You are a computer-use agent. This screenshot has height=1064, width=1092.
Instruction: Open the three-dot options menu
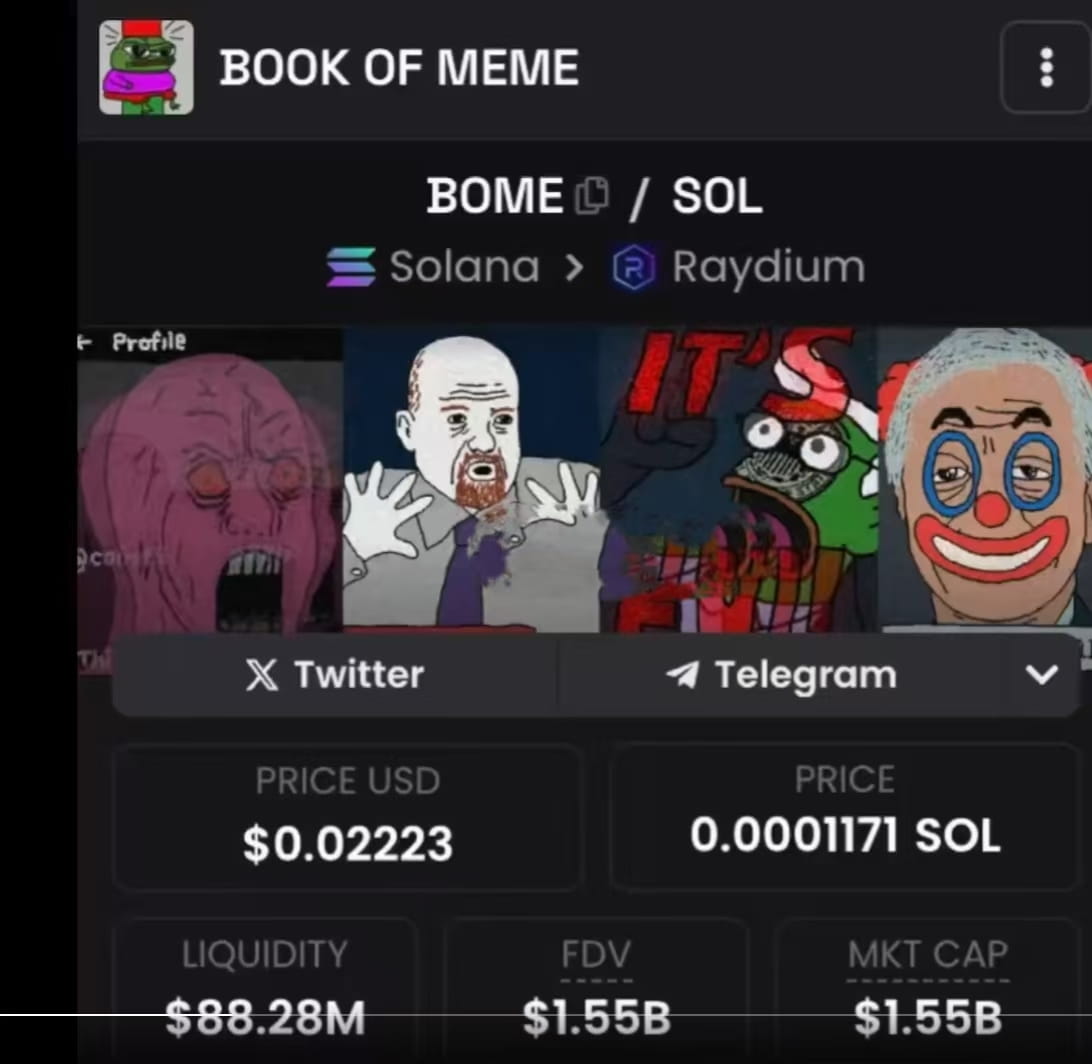click(1045, 68)
